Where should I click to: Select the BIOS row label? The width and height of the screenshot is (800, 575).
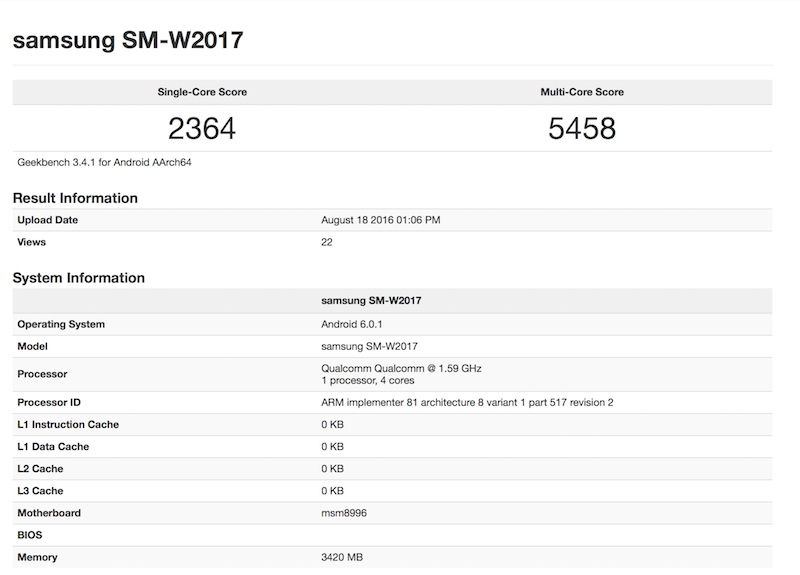(30, 535)
